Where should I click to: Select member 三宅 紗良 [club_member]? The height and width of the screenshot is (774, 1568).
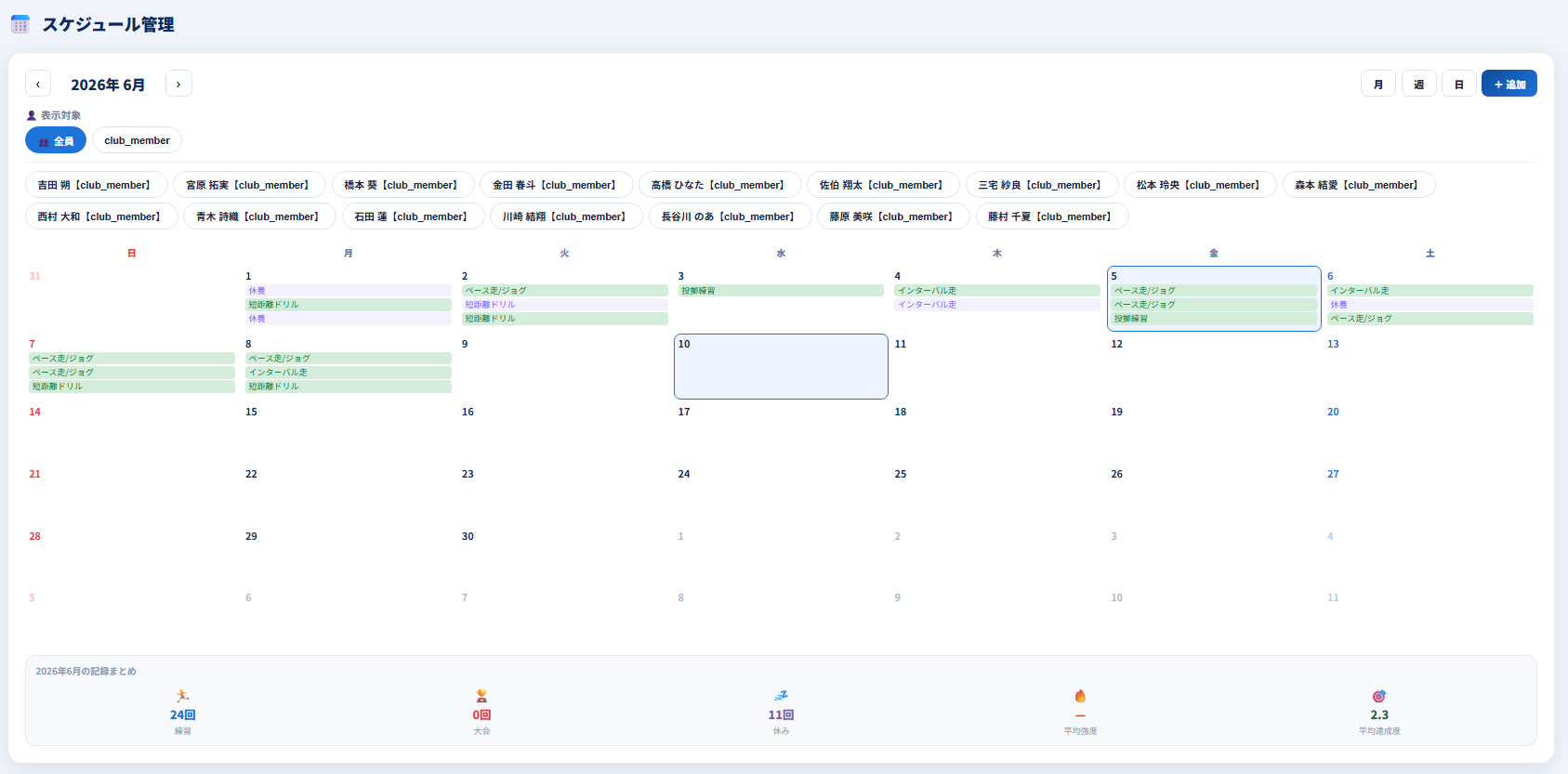pos(1042,185)
